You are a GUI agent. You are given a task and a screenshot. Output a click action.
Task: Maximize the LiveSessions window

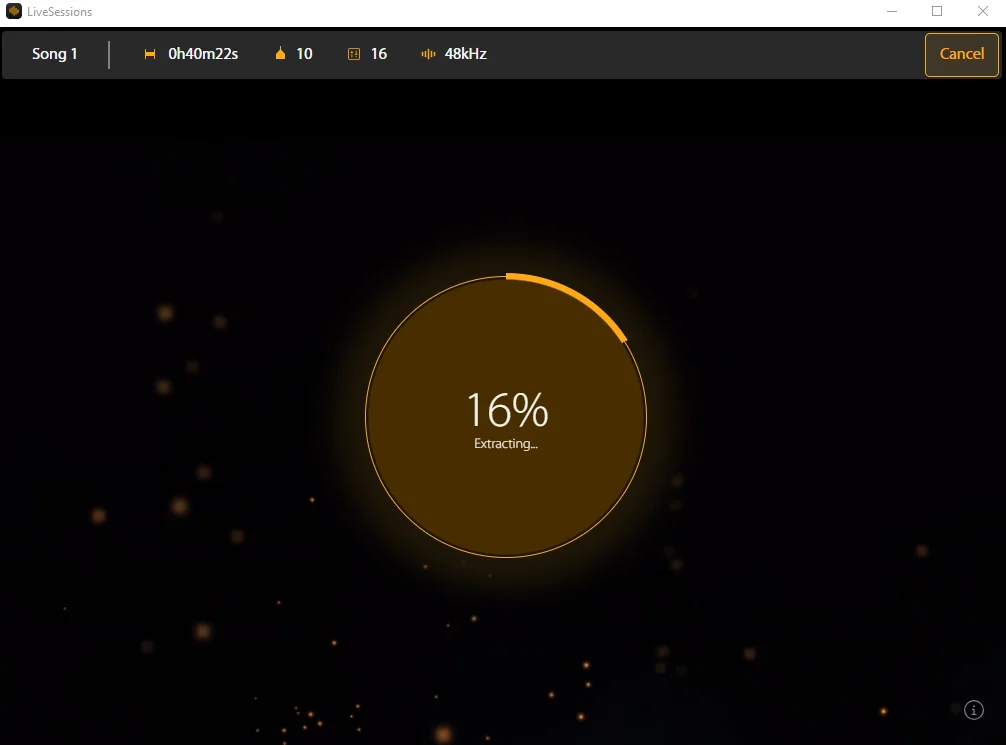coord(937,12)
